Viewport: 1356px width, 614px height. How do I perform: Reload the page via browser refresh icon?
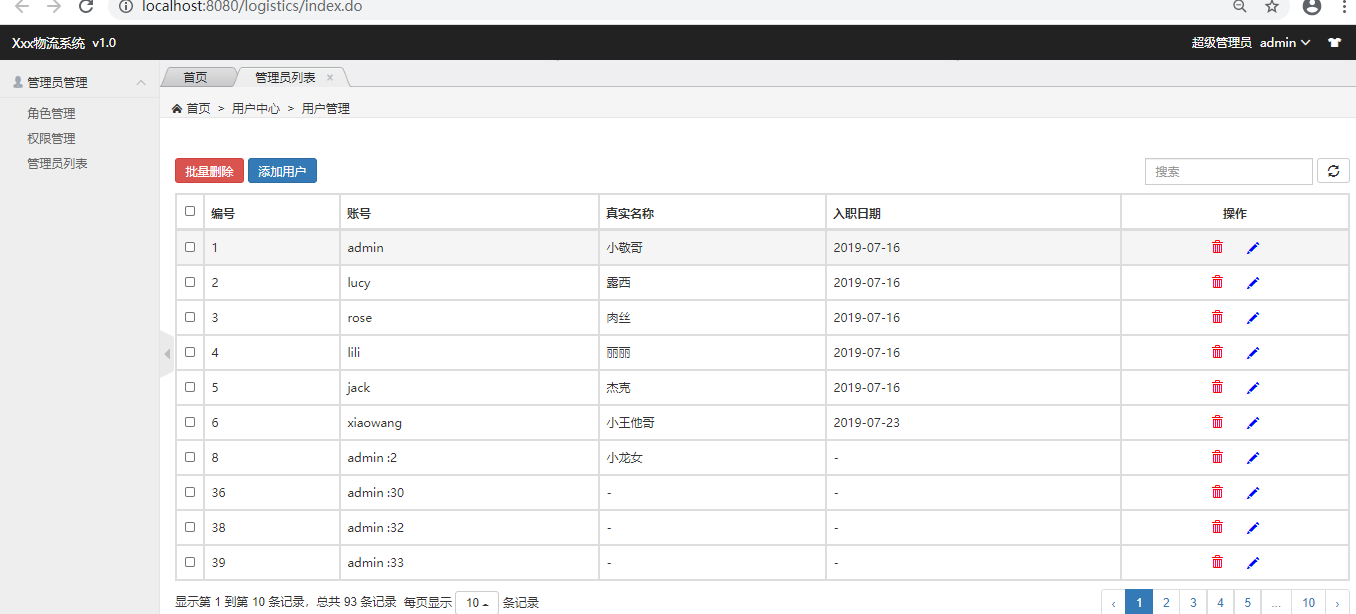(x=86, y=8)
